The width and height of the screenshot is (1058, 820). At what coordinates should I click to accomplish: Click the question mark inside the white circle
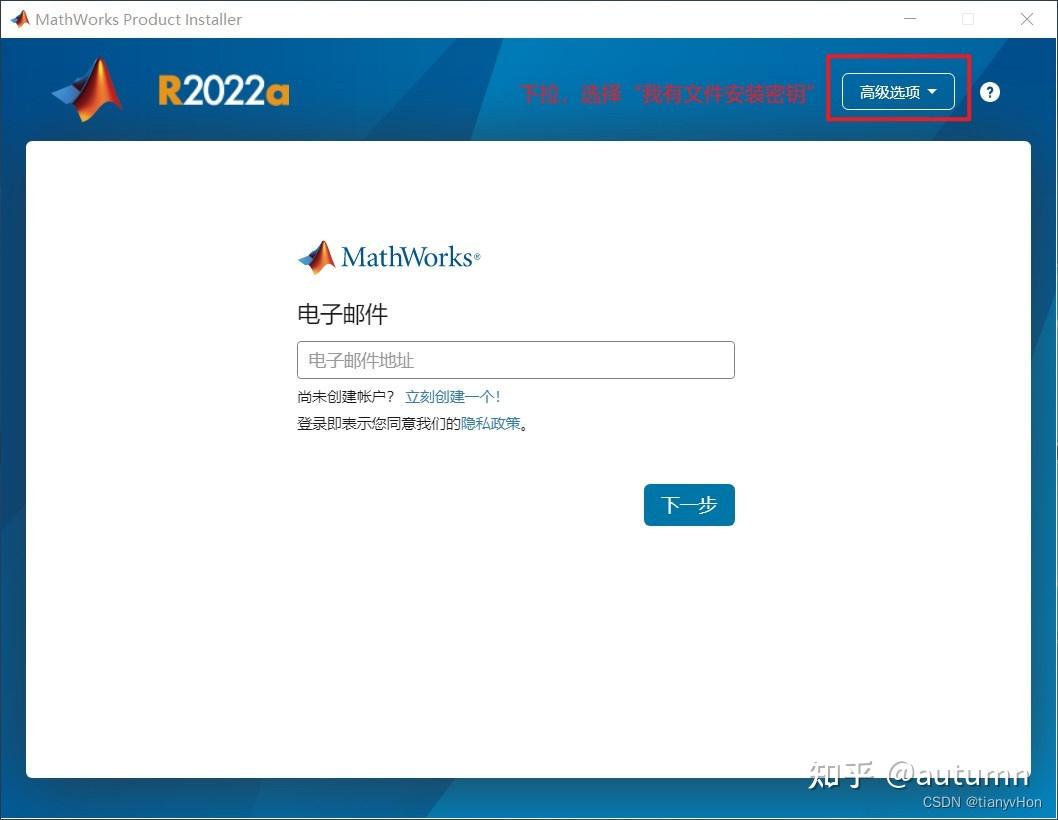click(989, 91)
